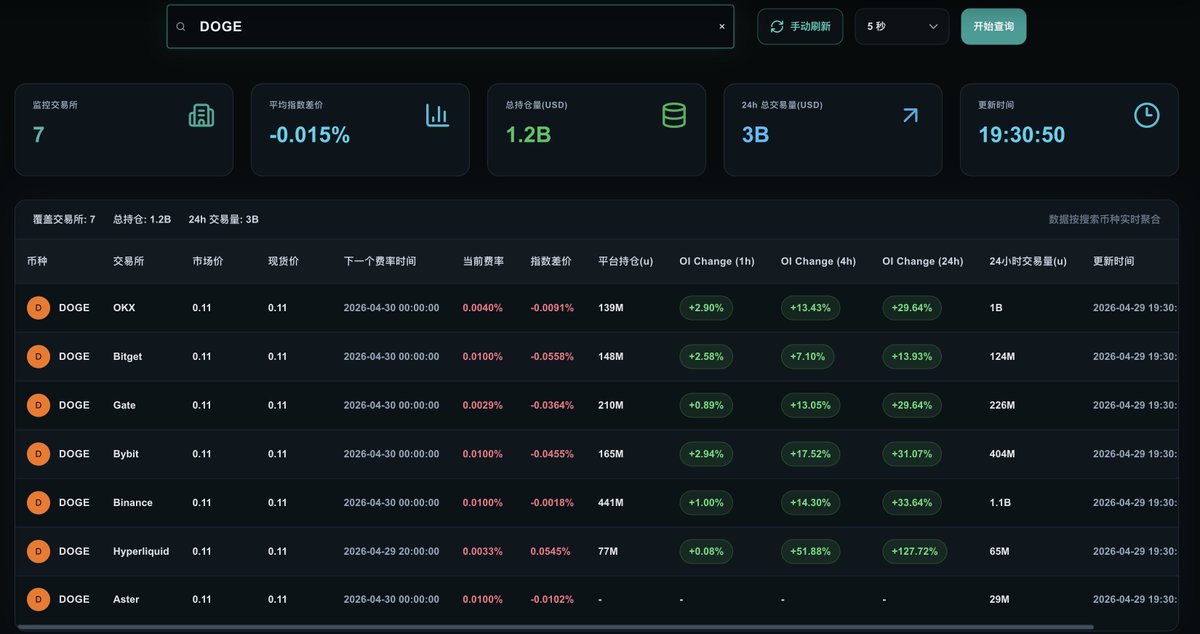The width and height of the screenshot is (1200, 634).
Task: Click the 441M open interest value
Action: (611, 502)
